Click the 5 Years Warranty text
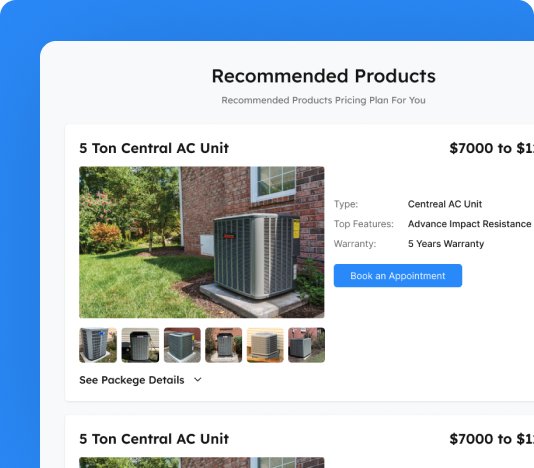The image size is (534, 468). (446, 244)
